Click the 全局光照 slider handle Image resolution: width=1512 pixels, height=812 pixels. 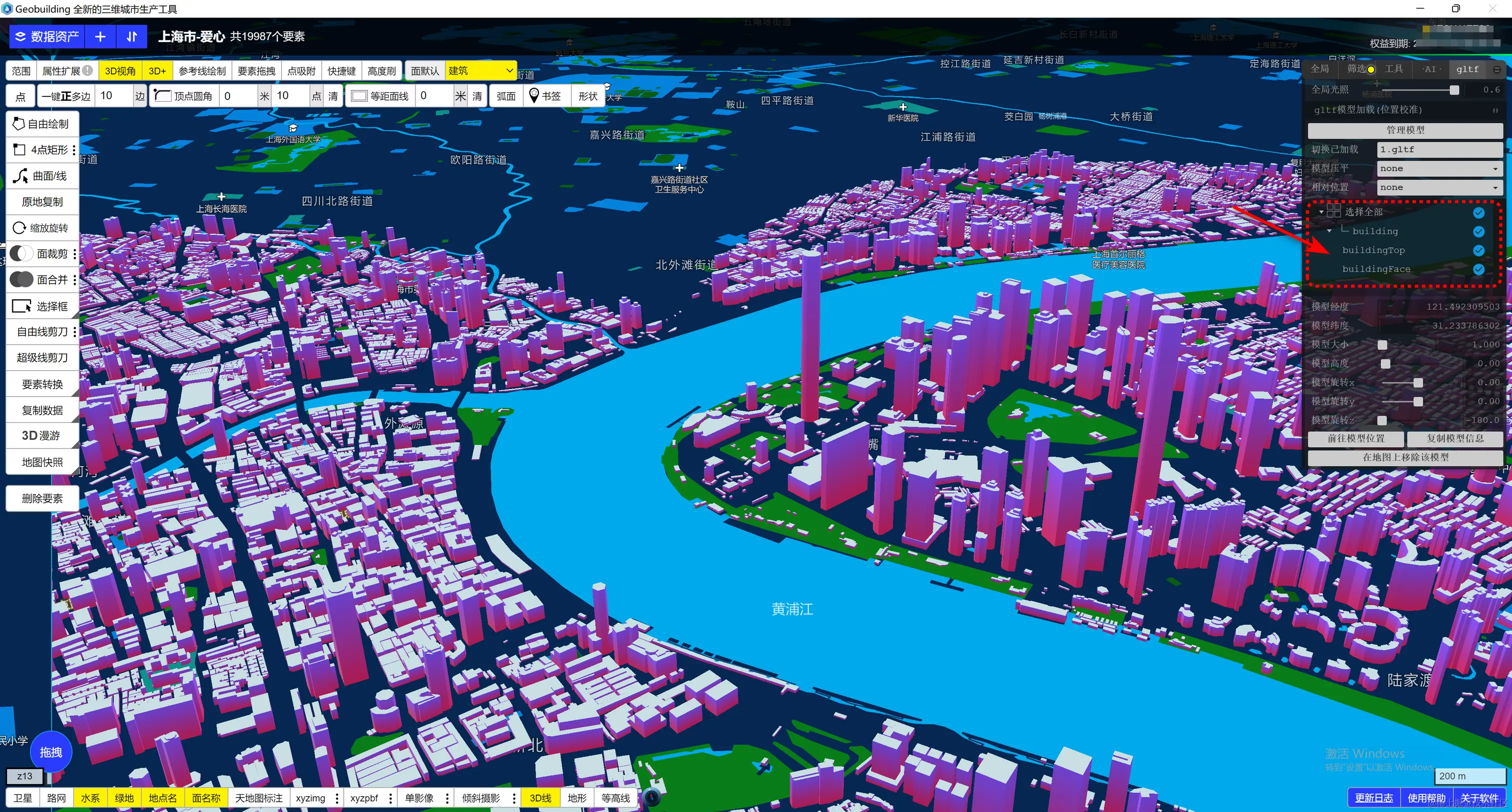click(x=1454, y=90)
